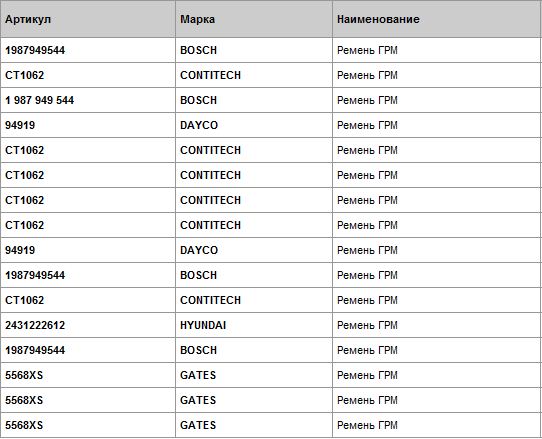
Task: Click the Марка column header
Action: (197, 19)
